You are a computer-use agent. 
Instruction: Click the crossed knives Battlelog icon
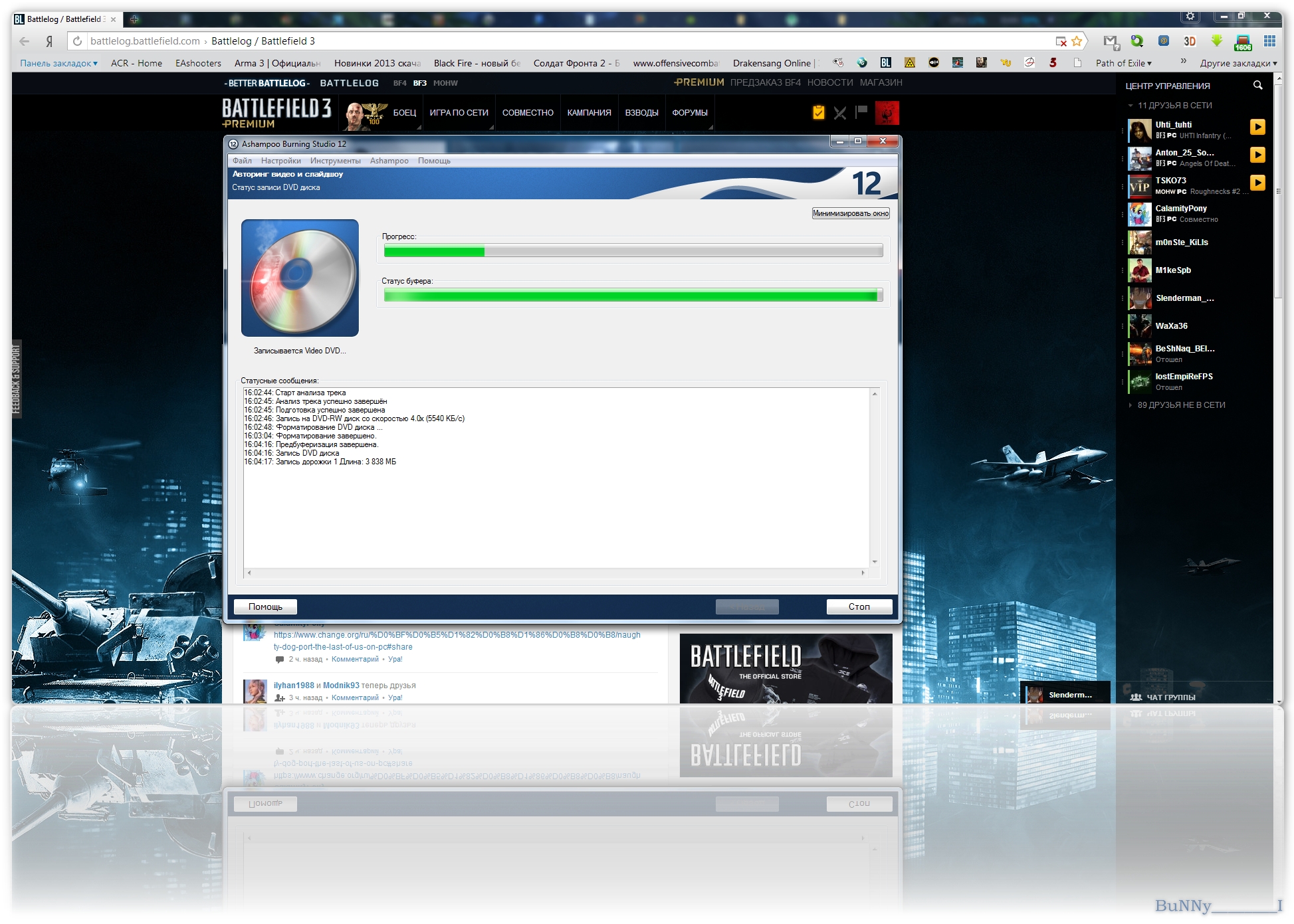(x=840, y=113)
